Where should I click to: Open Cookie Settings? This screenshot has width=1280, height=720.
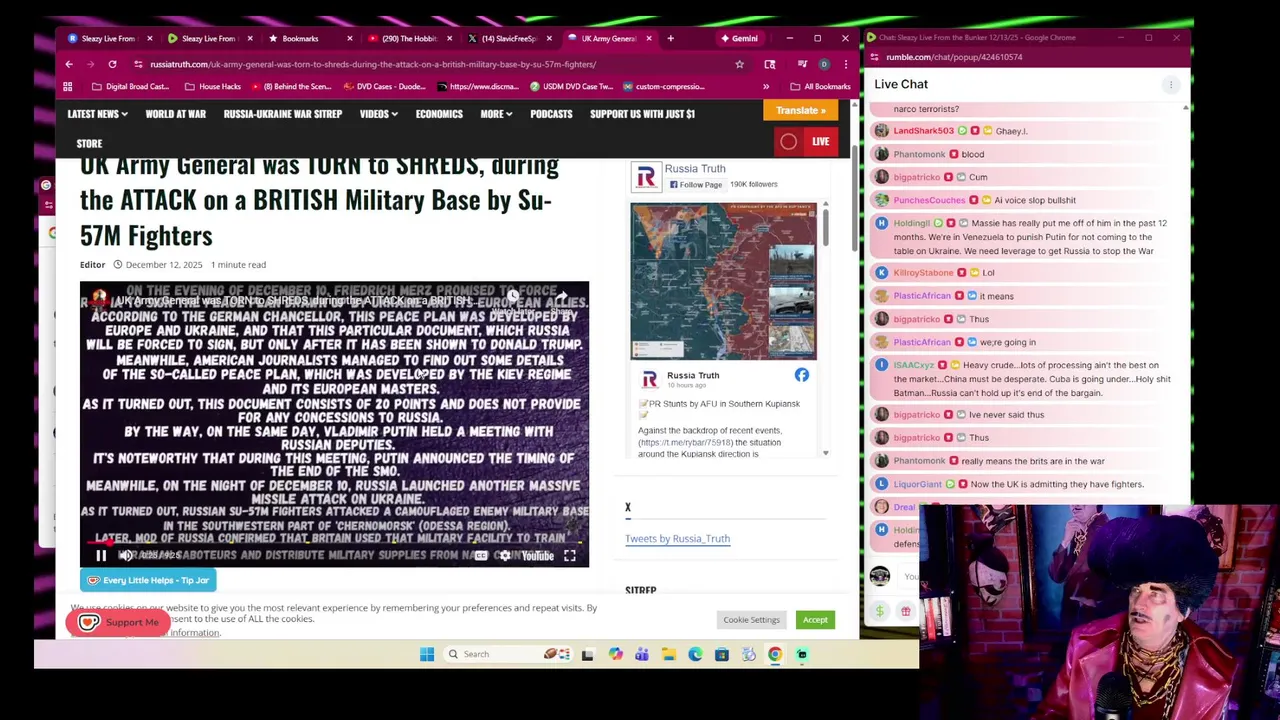(x=751, y=620)
